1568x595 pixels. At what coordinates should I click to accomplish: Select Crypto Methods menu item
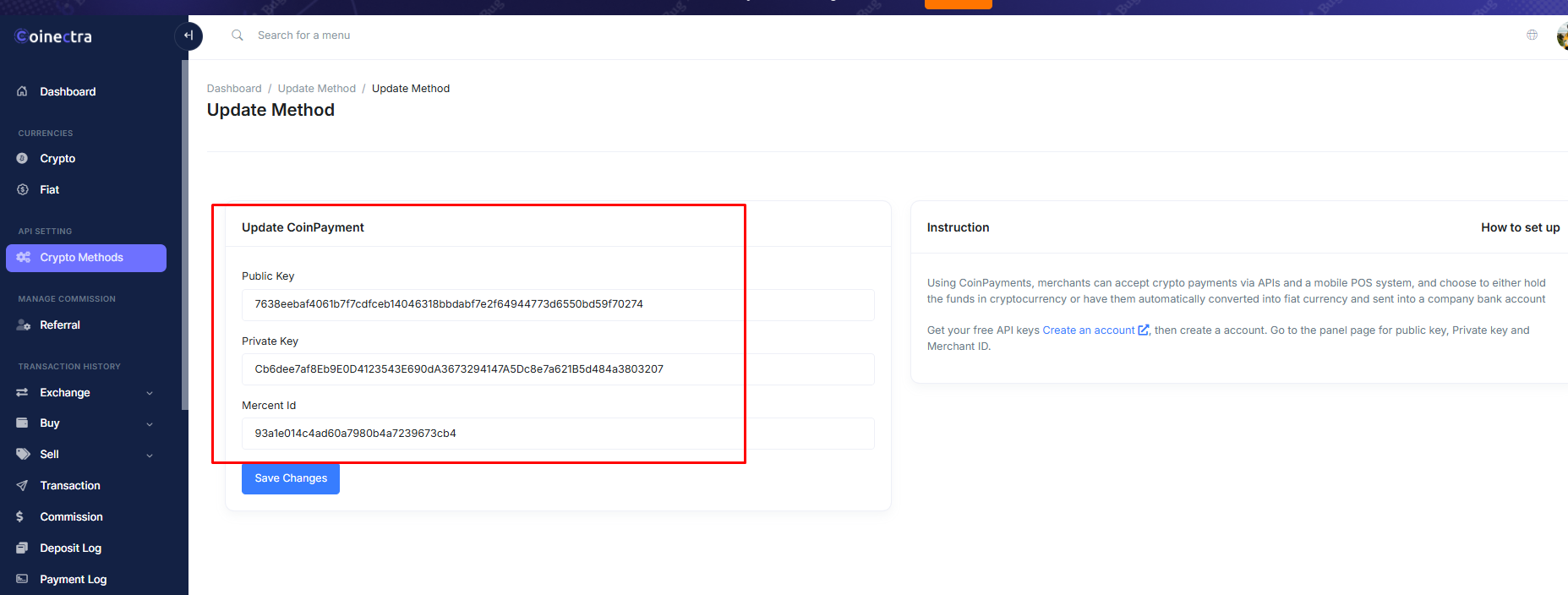86,258
